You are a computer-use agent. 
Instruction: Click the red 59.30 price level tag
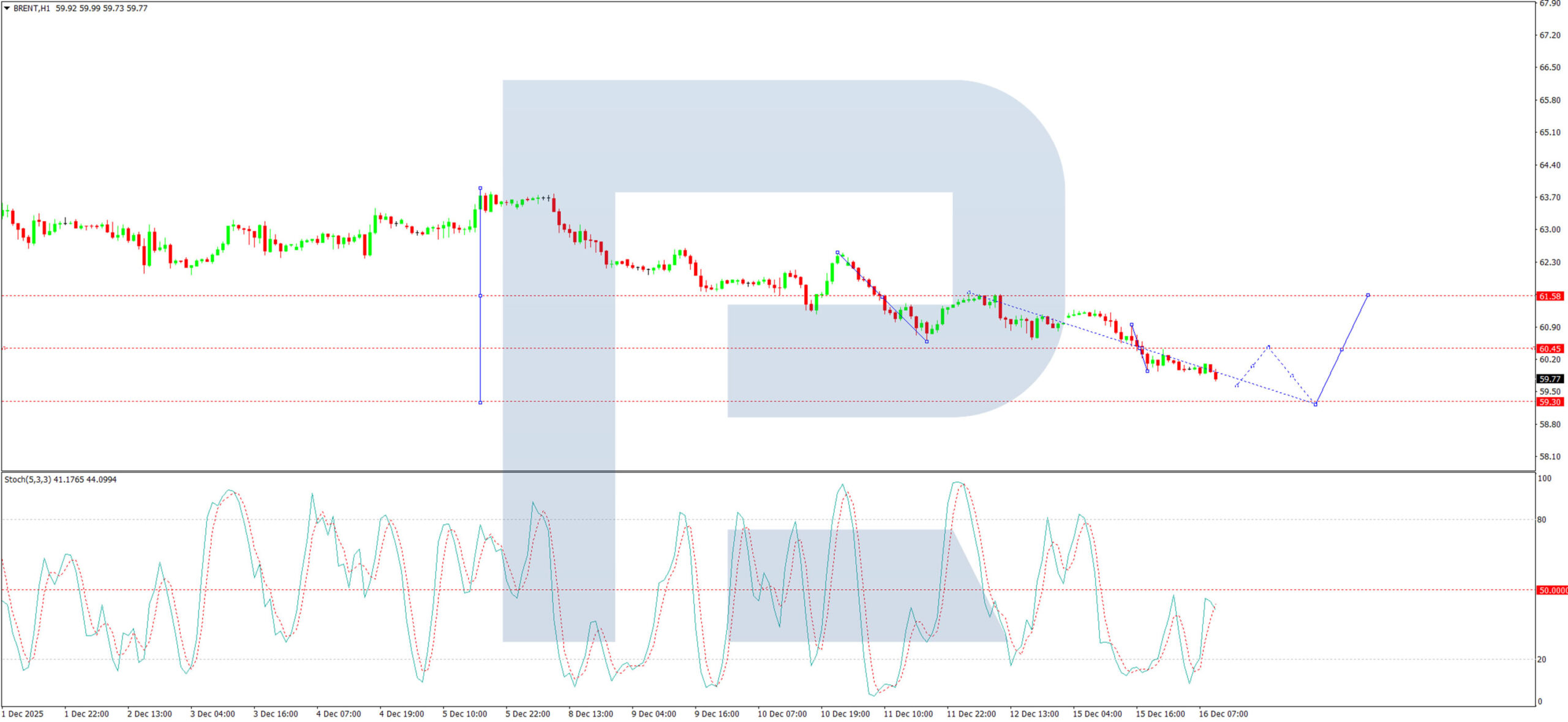[x=1550, y=402]
